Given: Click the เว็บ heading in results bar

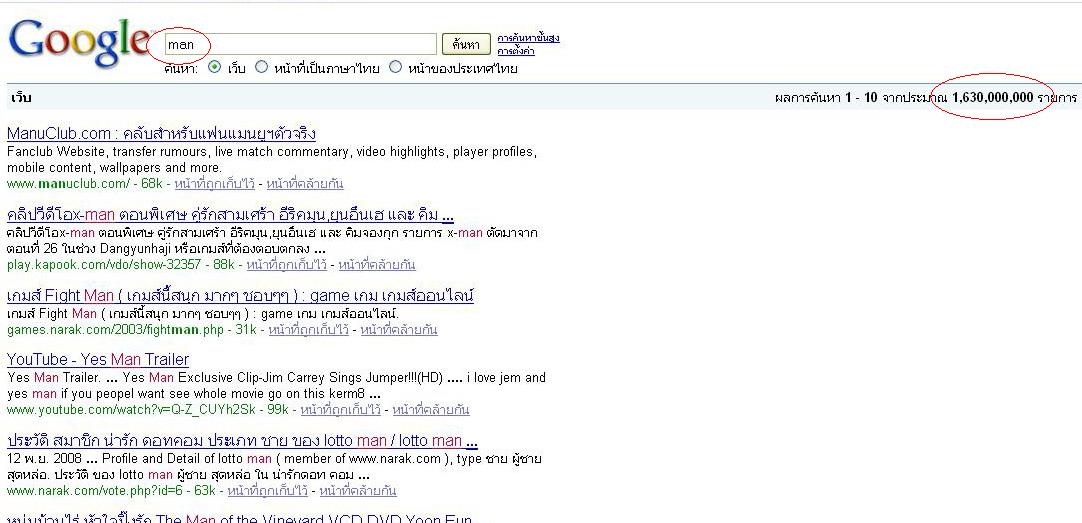Looking at the screenshot, I should [21, 97].
